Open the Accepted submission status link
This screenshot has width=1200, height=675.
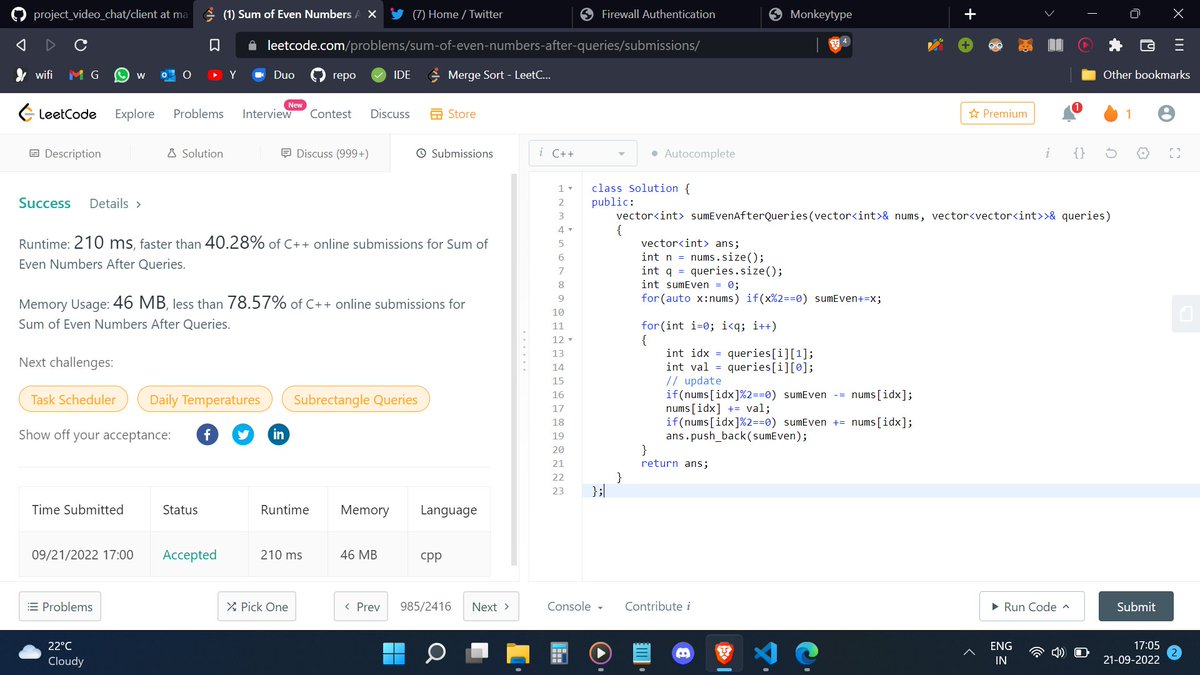[x=189, y=555]
